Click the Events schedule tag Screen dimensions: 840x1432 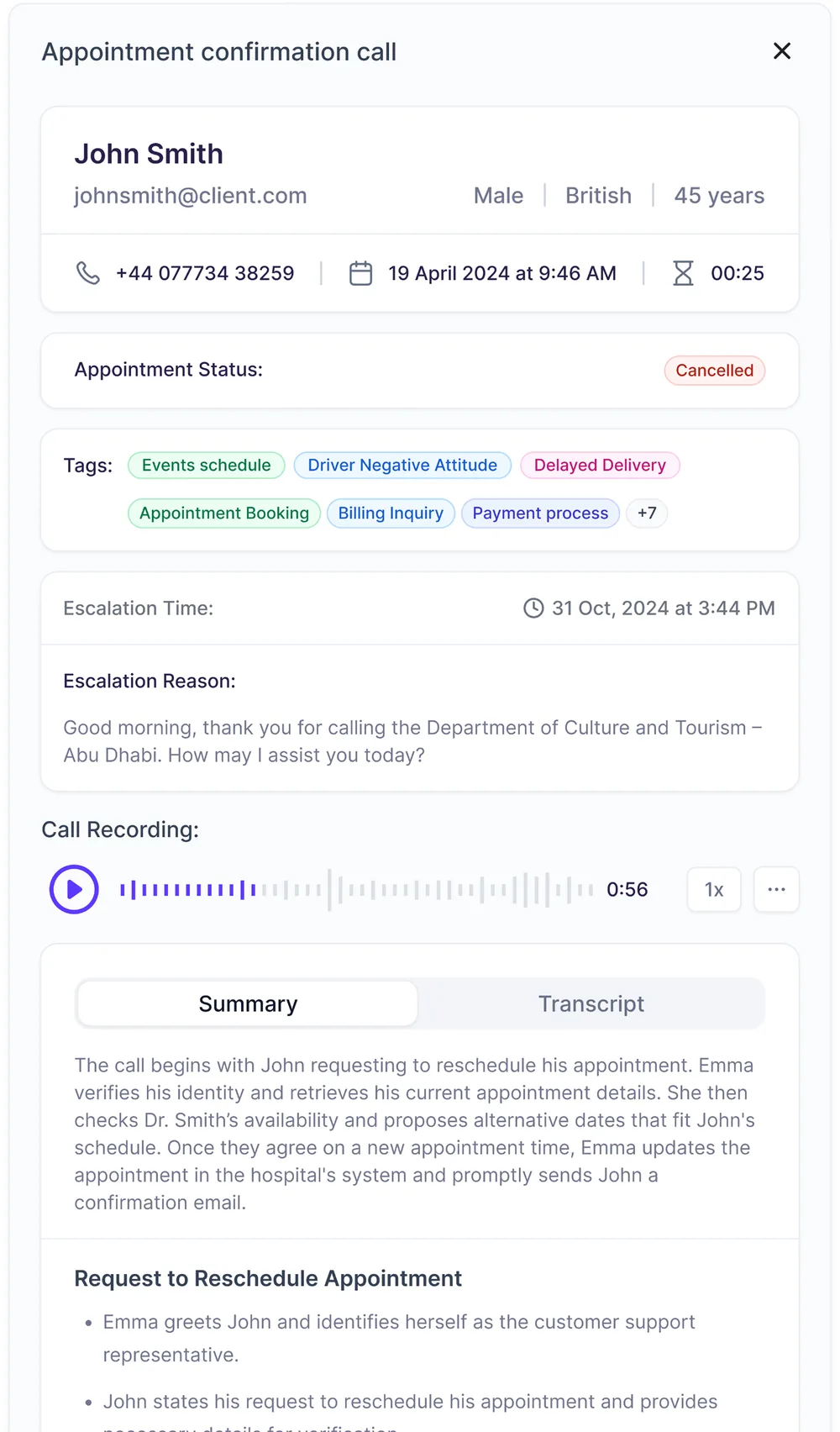pyautogui.click(x=207, y=466)
